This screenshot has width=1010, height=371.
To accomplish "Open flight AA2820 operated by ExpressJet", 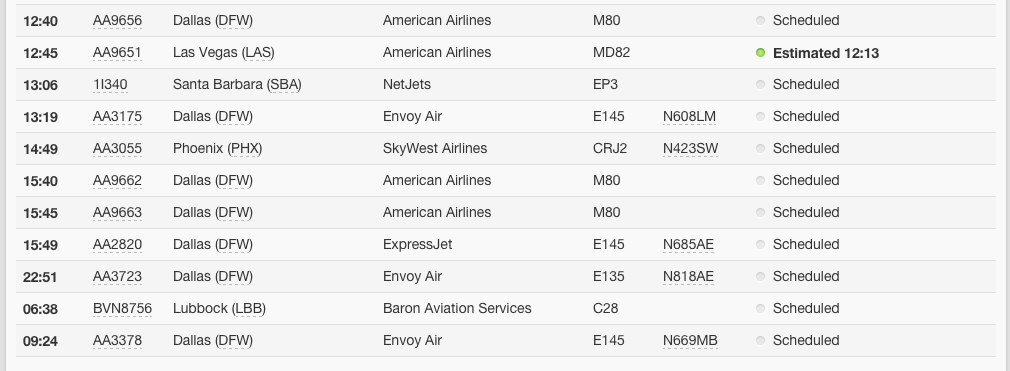I will click(x=117, y=245).
